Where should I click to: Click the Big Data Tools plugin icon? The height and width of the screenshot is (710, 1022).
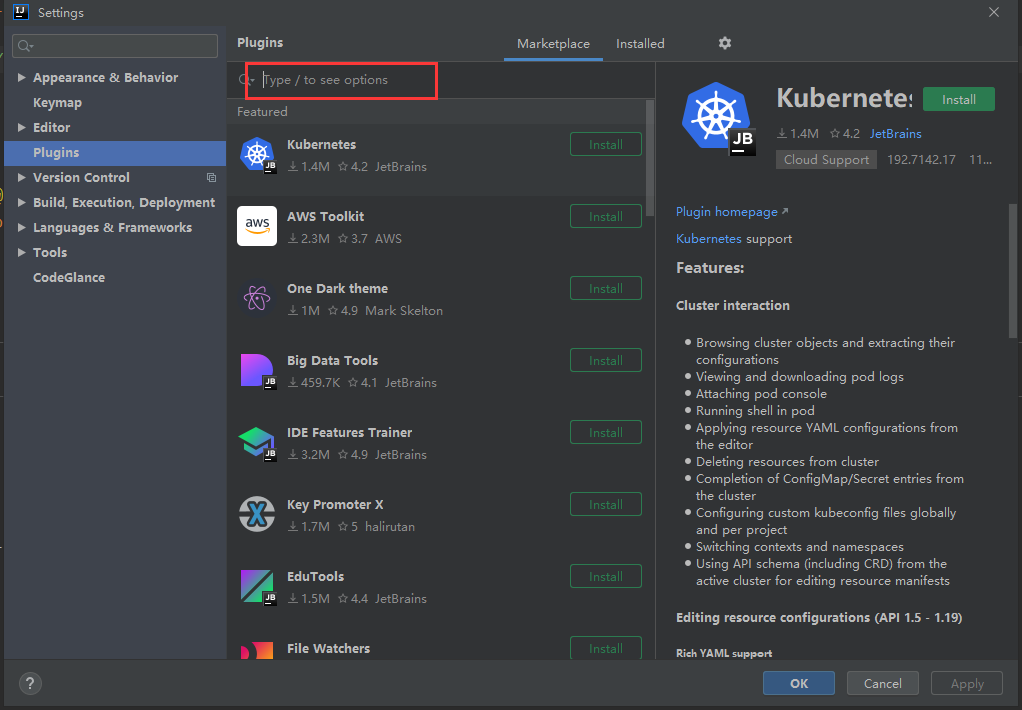pos(257,371)
